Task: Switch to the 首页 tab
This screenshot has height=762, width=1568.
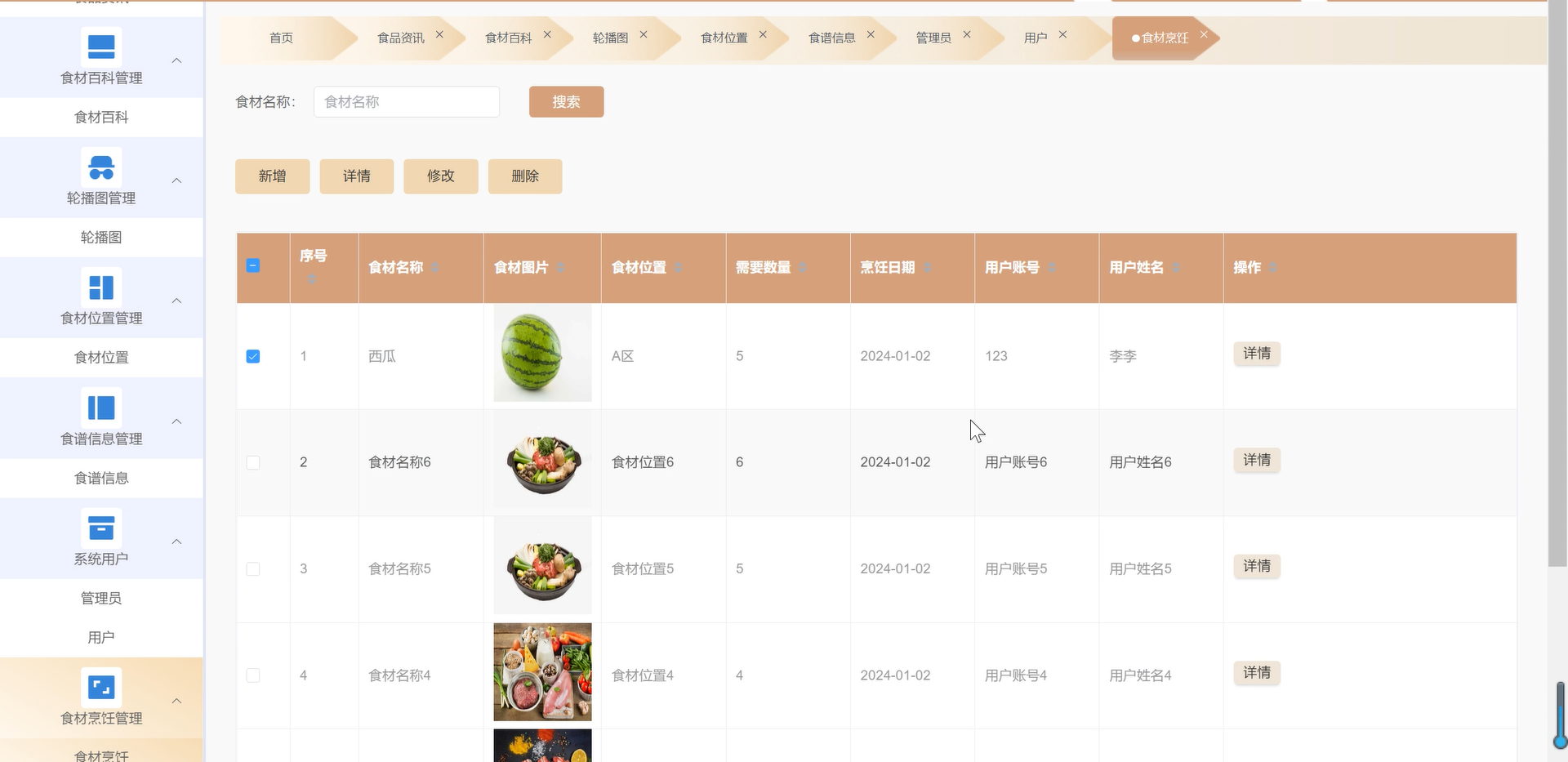Action: (x=282, y=38)
